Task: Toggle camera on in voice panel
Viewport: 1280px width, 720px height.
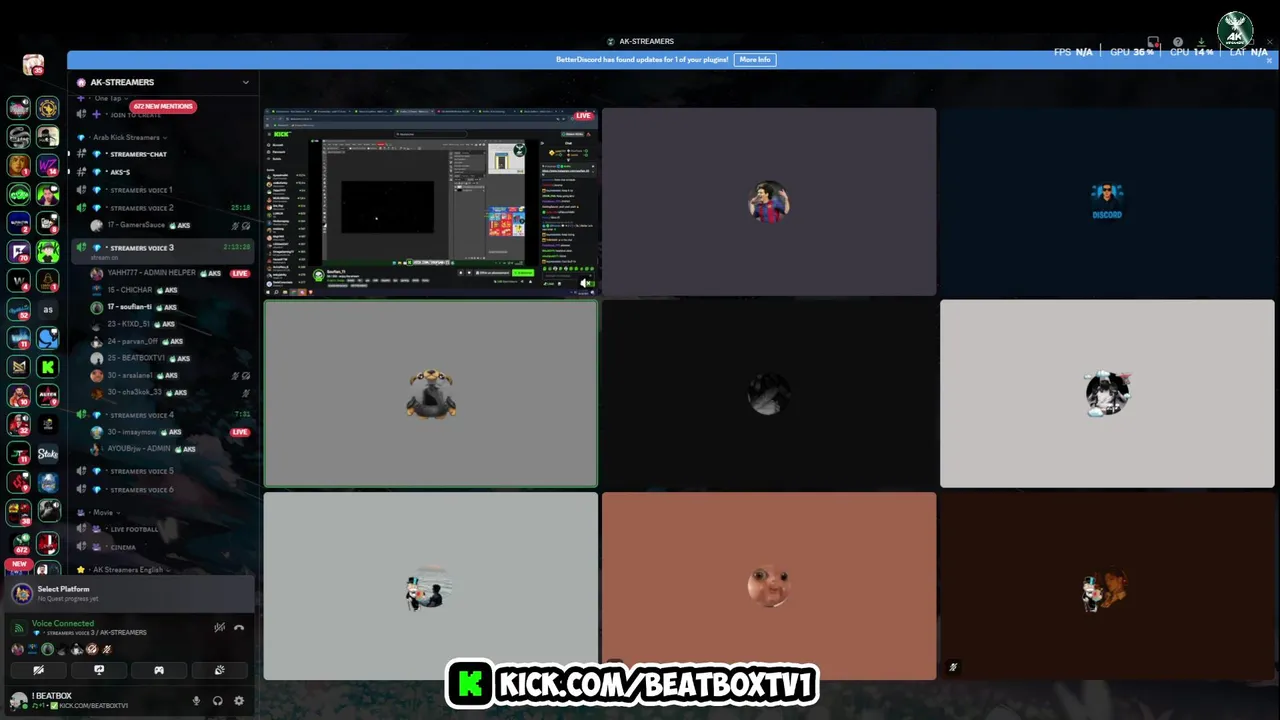Action: point(39,670)
